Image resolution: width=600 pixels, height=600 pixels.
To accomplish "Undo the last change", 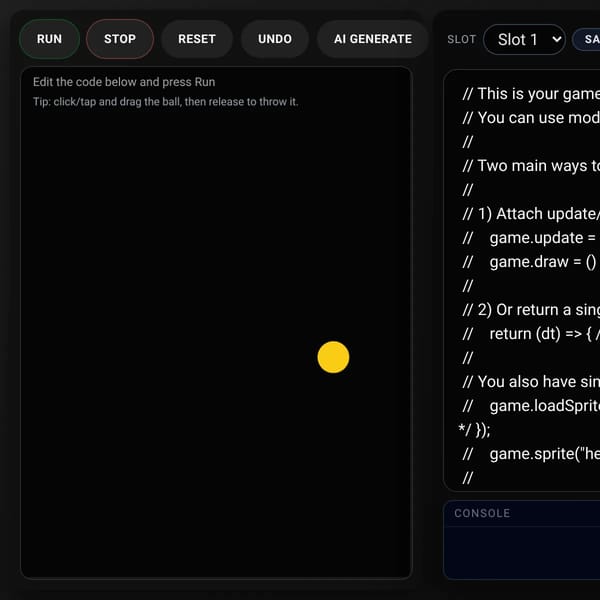I will pos(275,39).
